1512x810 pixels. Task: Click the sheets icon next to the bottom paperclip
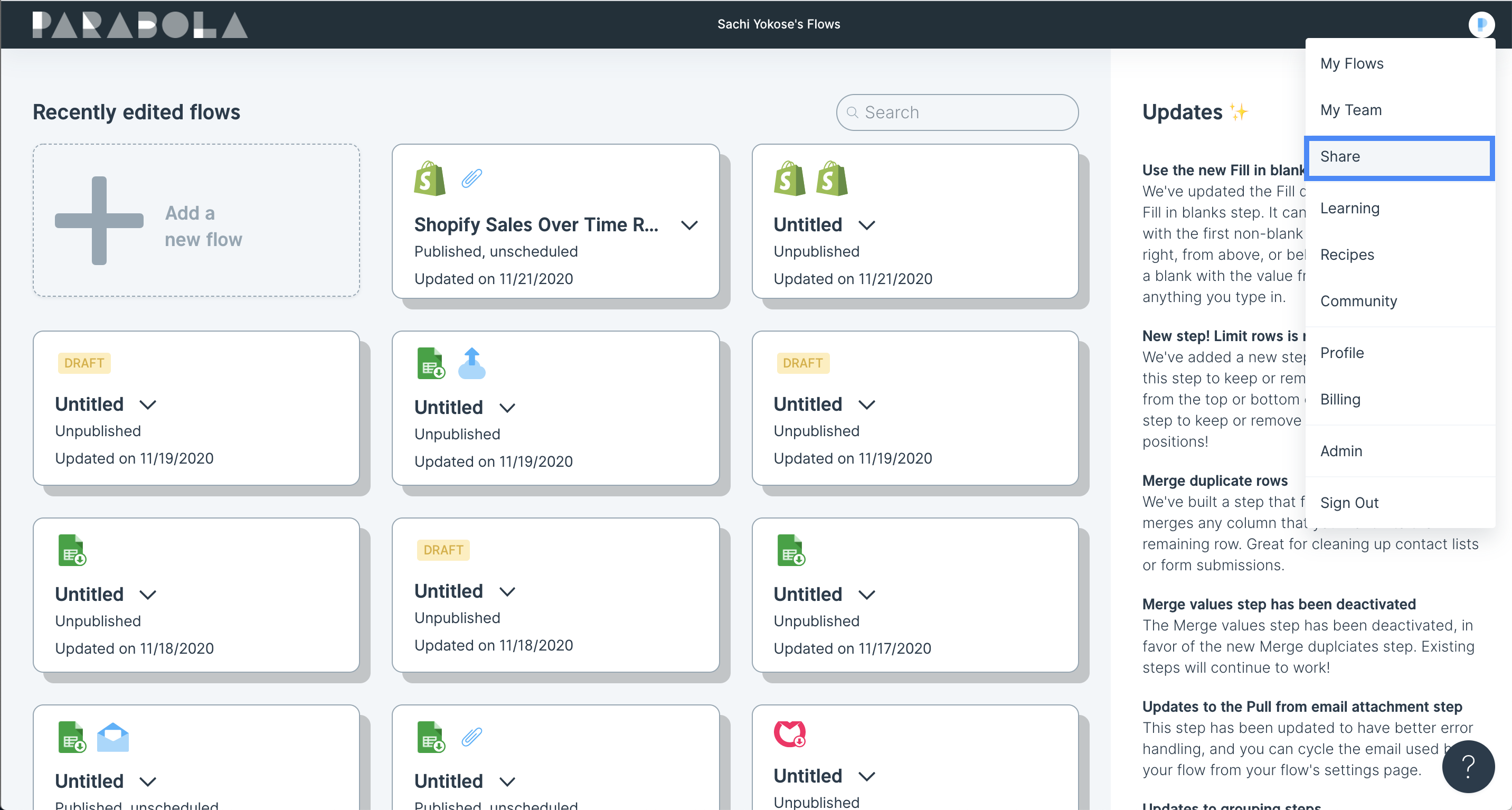point(430,737)
